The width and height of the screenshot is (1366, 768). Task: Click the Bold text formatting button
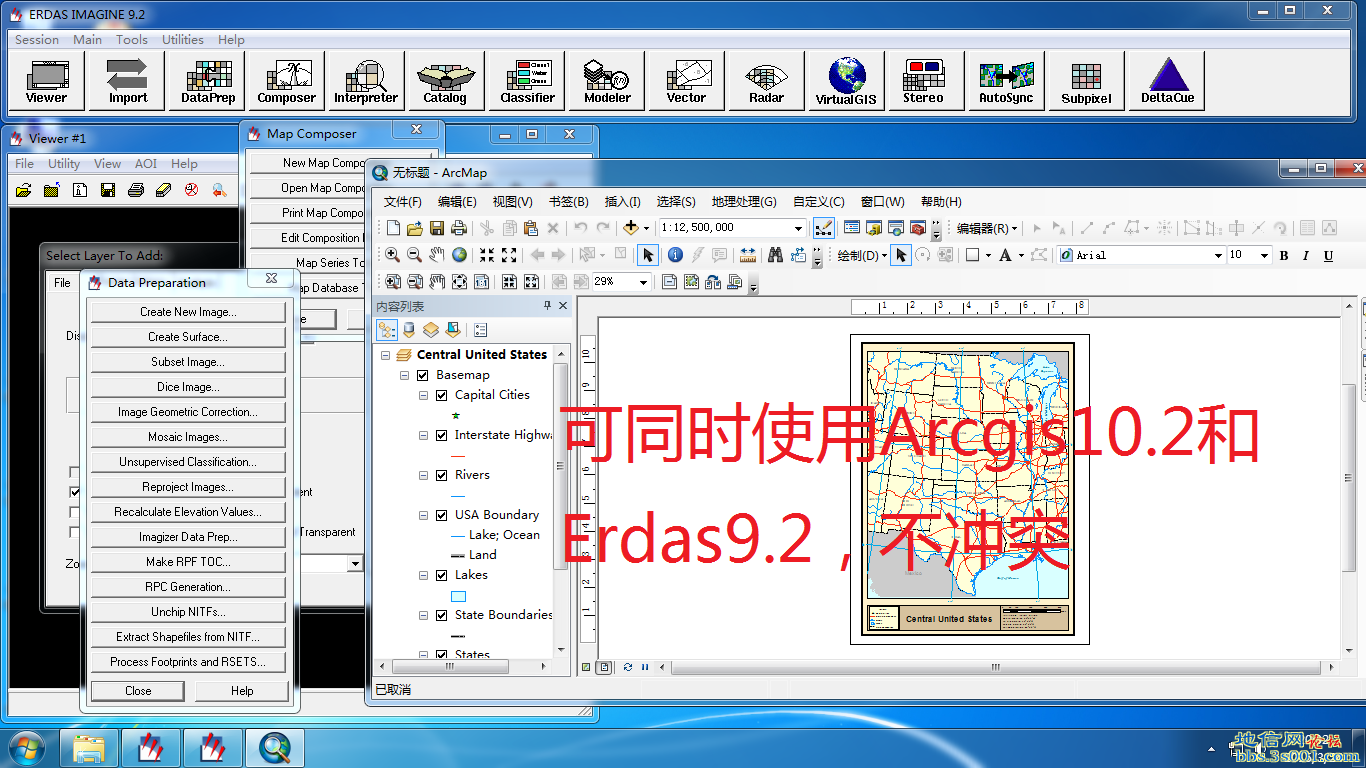click(1284, 256)
